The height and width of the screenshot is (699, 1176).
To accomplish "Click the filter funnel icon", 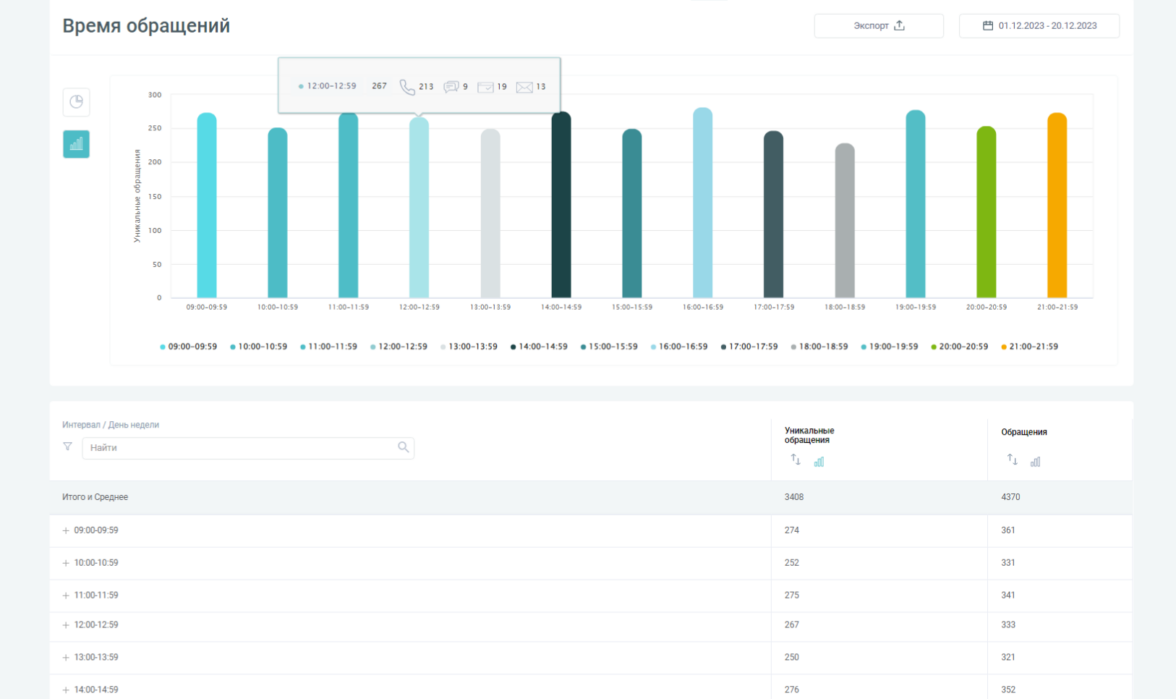I will (x=68, y=447).
